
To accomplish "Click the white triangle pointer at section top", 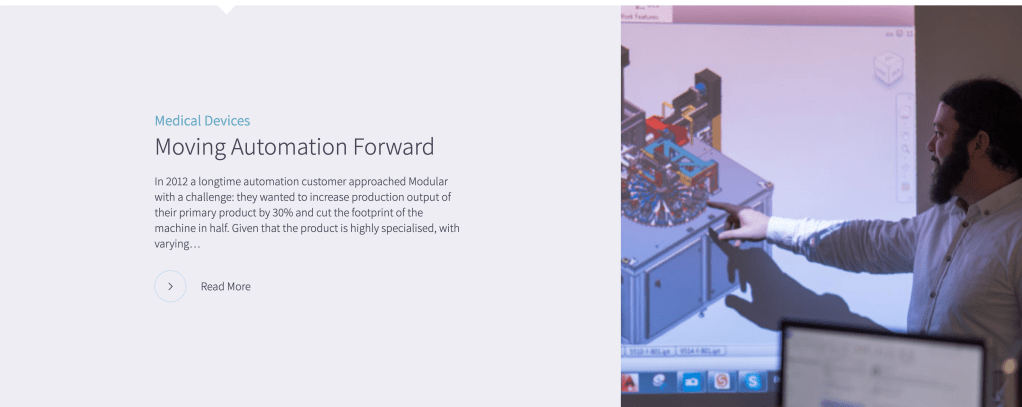I will coord(227,9).
